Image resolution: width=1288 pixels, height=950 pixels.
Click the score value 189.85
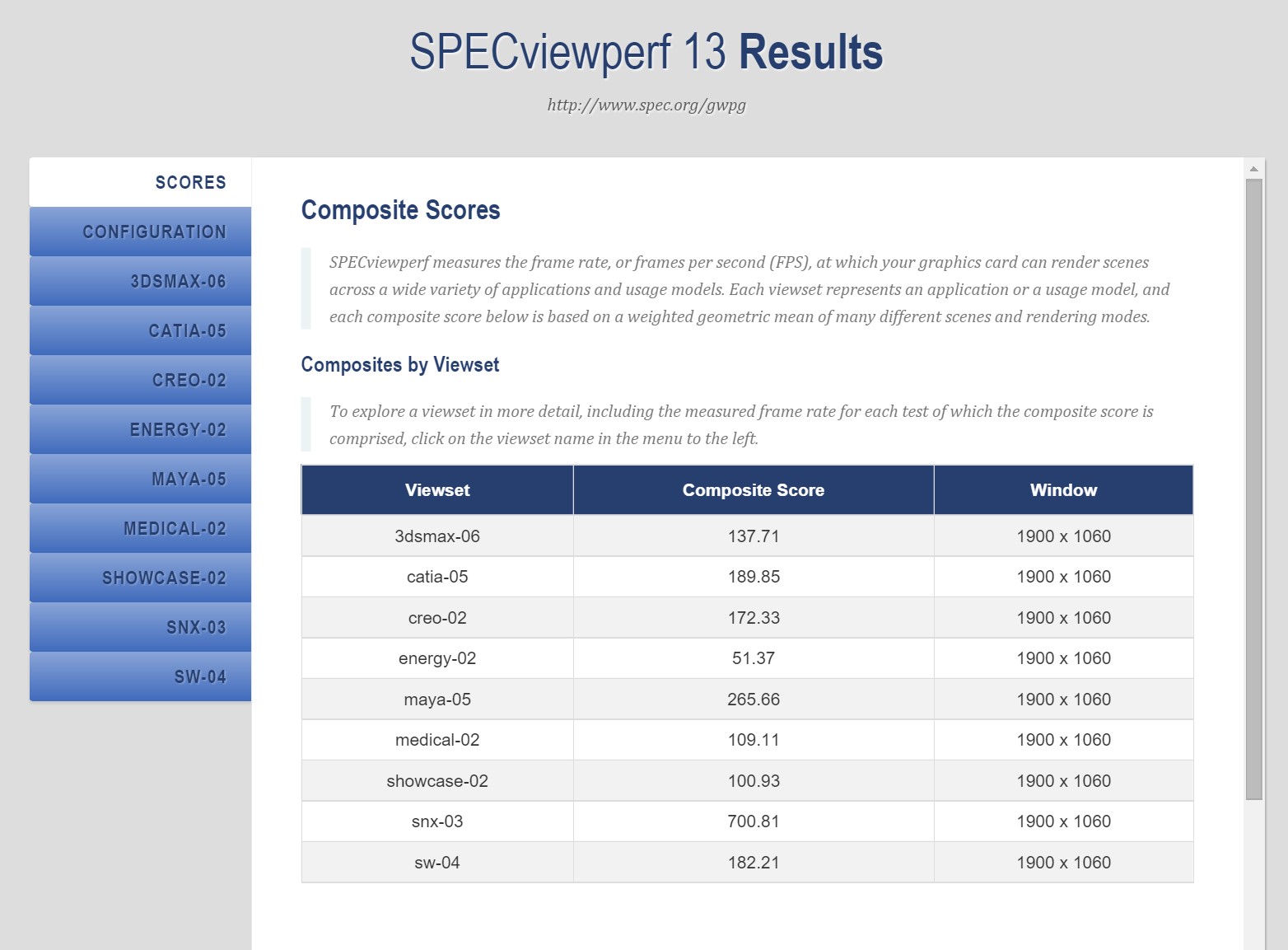tap(754, 577)
